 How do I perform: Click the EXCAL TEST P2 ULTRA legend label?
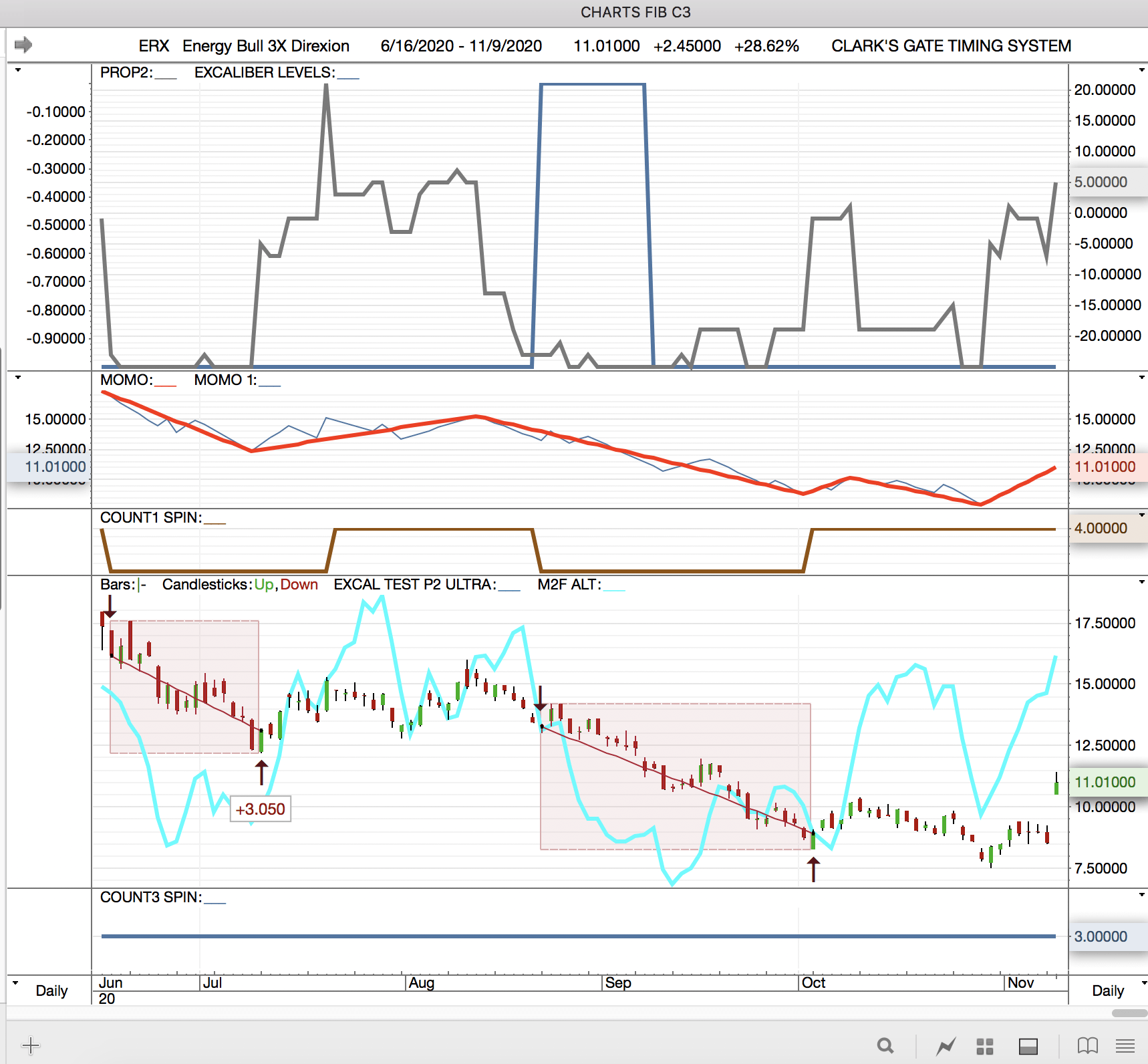pos(415,584)
